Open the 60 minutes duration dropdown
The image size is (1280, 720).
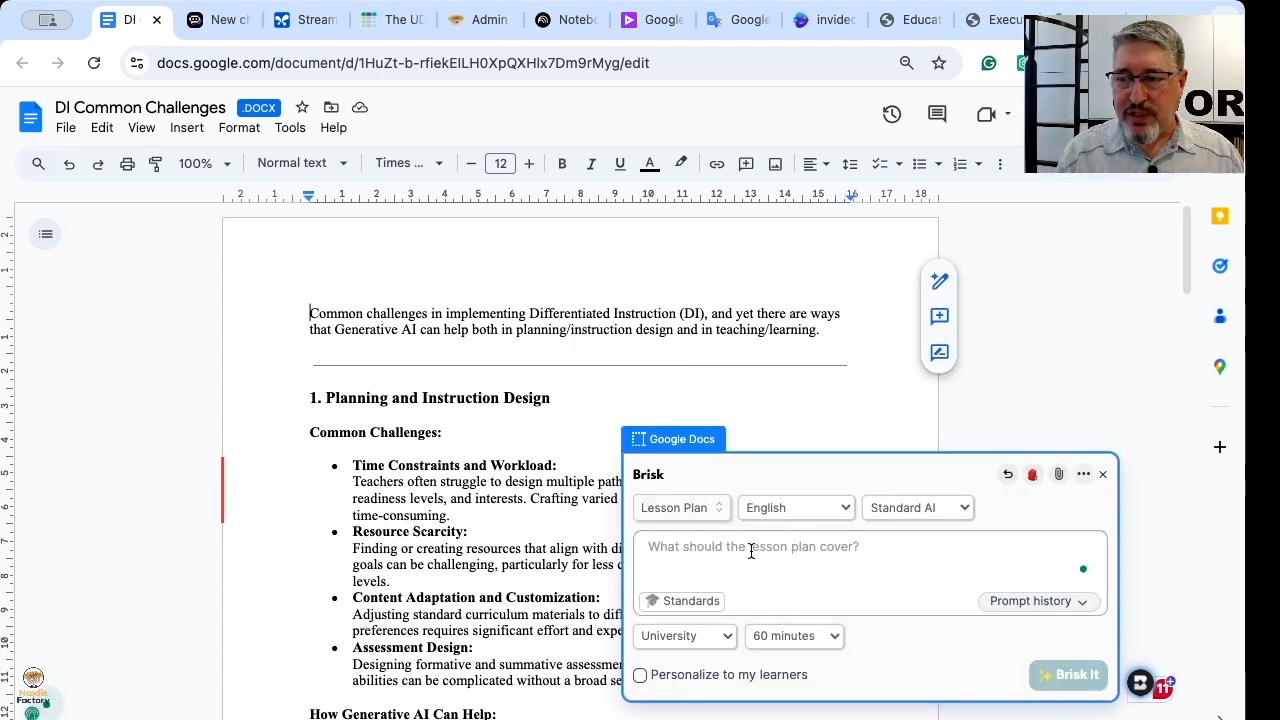click(794, 636)
